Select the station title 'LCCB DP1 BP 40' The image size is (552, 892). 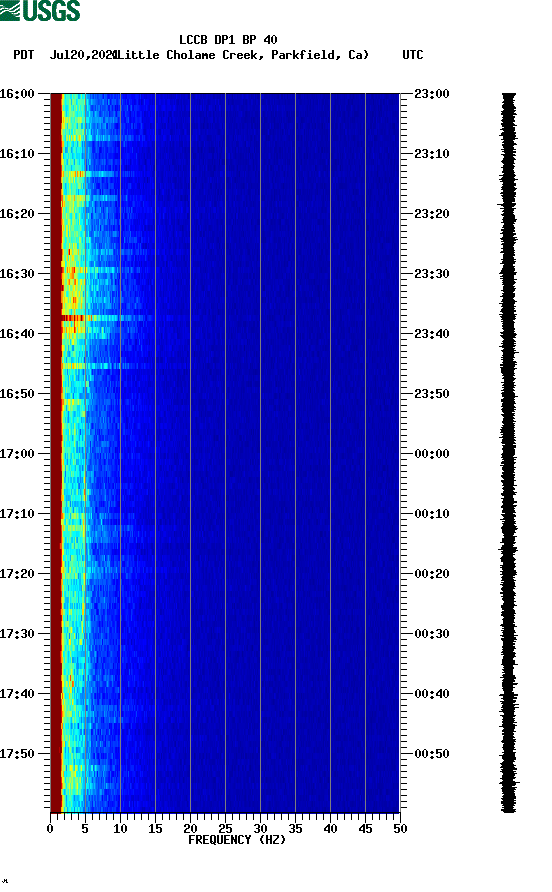pyautogui.click(x=228, y=40)
